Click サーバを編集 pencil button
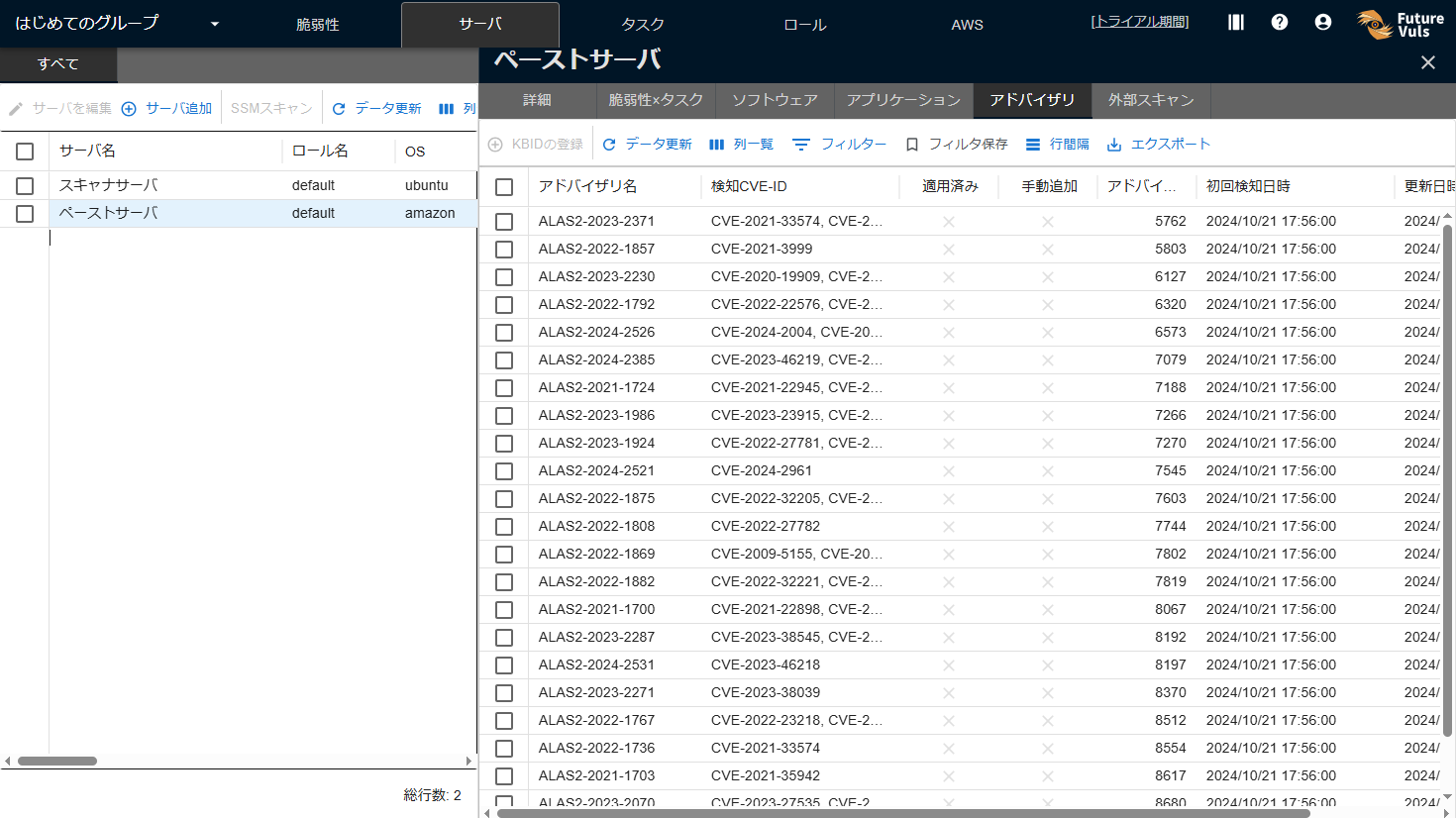This screenshot has height=818, width=1456. click(60, 108)
